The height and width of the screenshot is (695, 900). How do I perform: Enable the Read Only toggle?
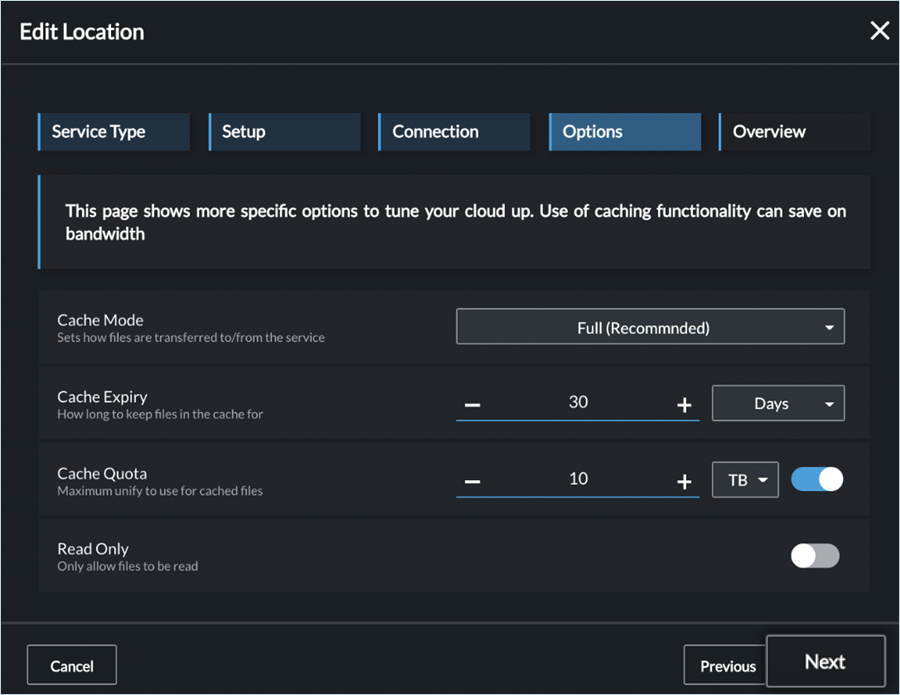815,556
